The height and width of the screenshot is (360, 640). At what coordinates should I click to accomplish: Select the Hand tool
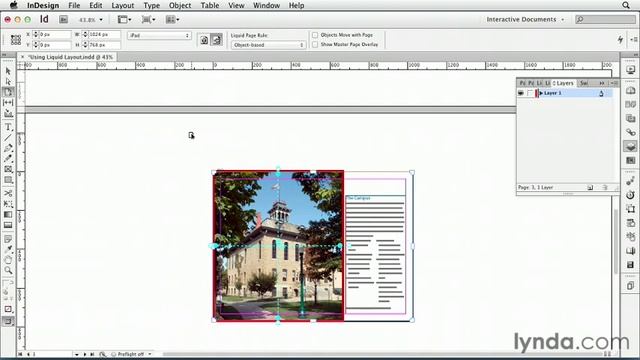[8, 260]
